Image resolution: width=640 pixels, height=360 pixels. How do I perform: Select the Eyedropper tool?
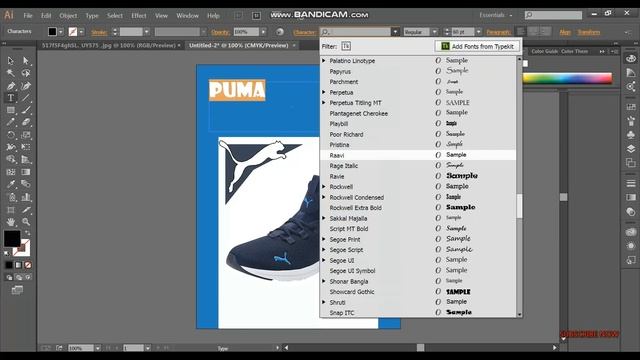[x=11, y=184]
